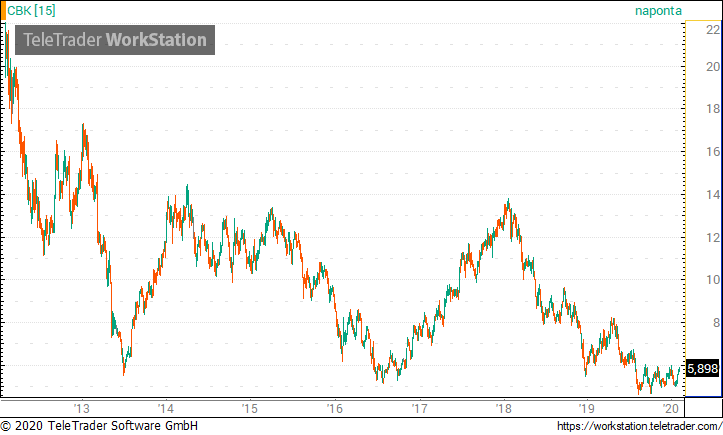Click the '20 year label on time axis
The height and width of the screenshot is (435, 723).
670,409
